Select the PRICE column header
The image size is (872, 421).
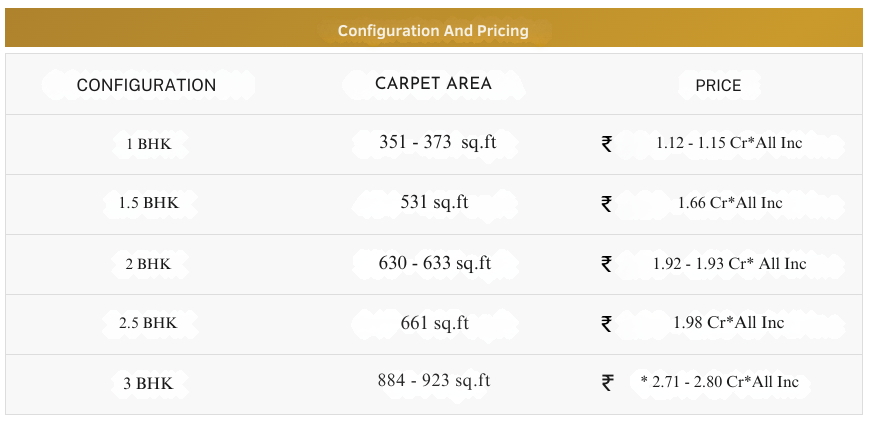[718, 85]
